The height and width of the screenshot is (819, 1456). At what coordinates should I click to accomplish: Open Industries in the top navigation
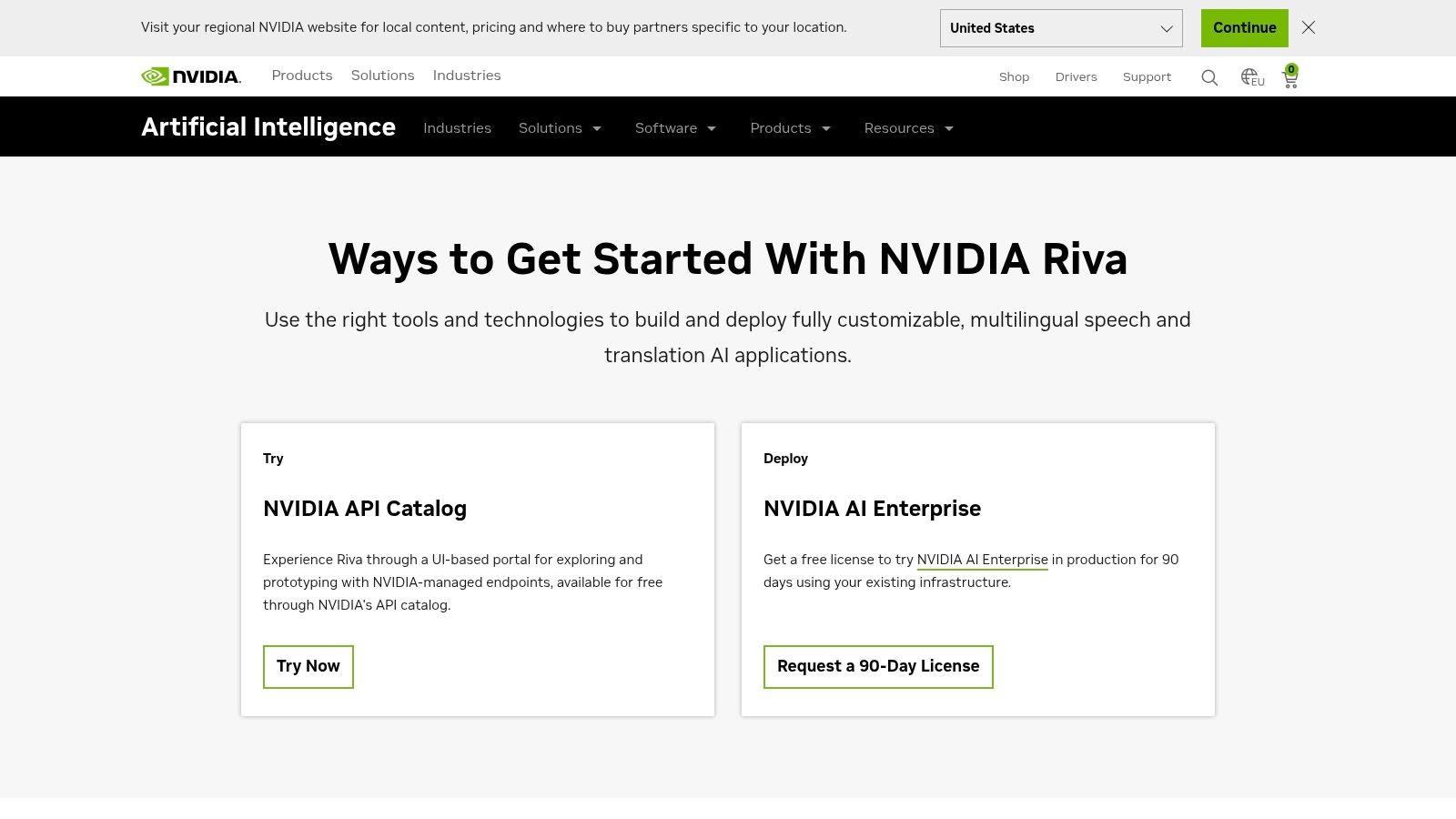[x=467, y=76]
